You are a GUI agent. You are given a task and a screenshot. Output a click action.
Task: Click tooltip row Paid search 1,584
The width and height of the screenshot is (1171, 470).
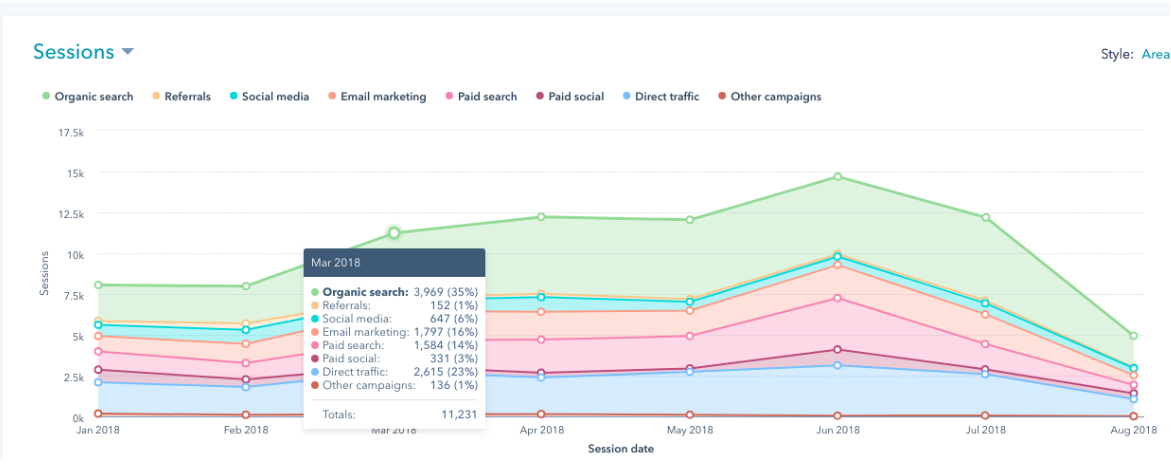394,345
